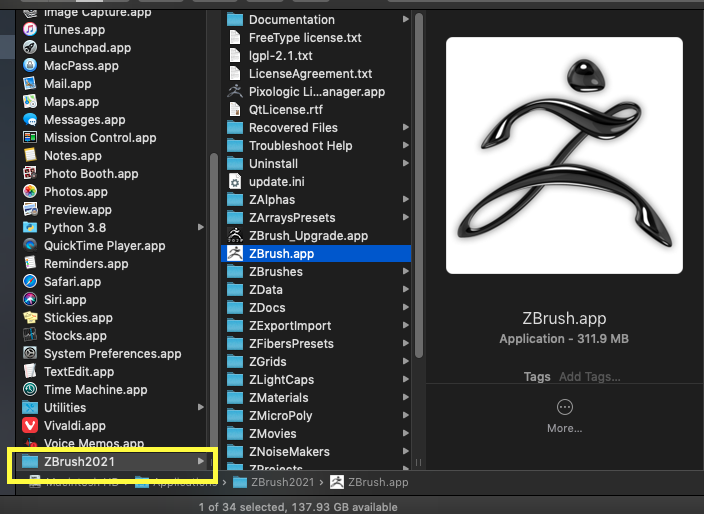Click the middle column scrollbar

[x=419, y=185]
